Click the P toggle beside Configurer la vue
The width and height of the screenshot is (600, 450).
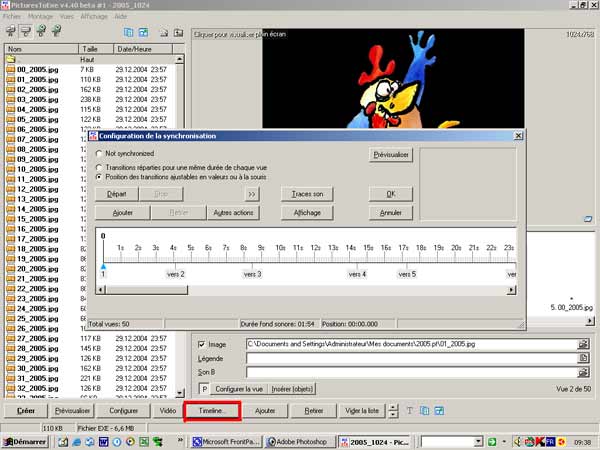tap(204, 389)
